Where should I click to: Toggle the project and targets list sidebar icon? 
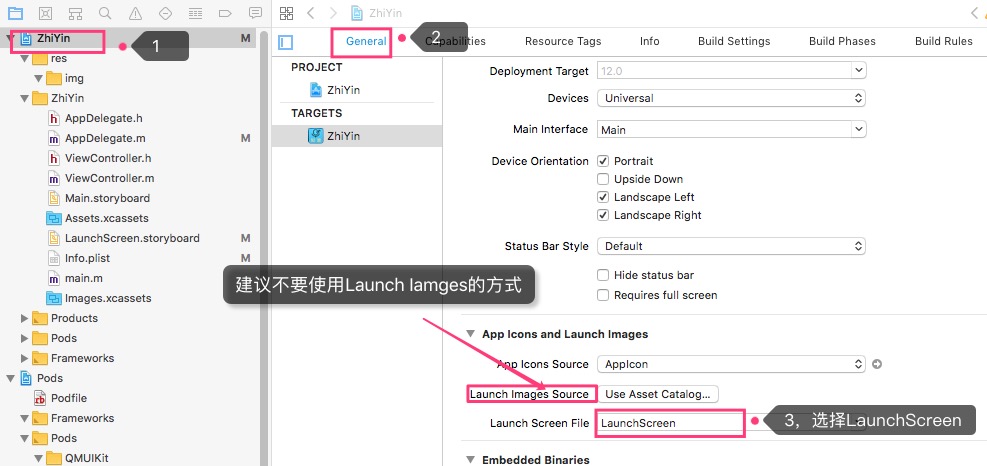(x=286, y=42)
